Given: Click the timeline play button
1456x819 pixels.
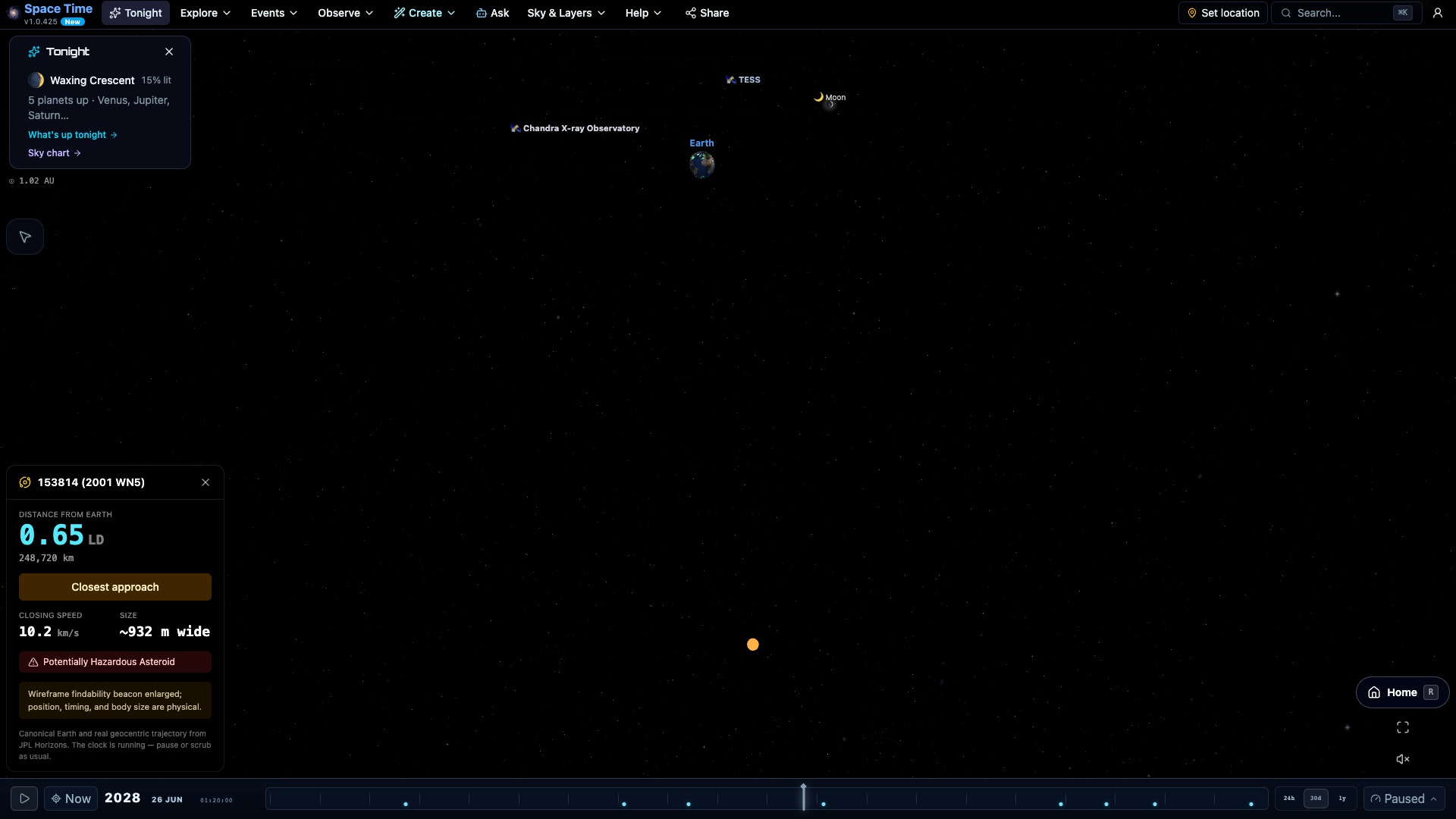Looking at the screenshot, I should tap(24, 799).
